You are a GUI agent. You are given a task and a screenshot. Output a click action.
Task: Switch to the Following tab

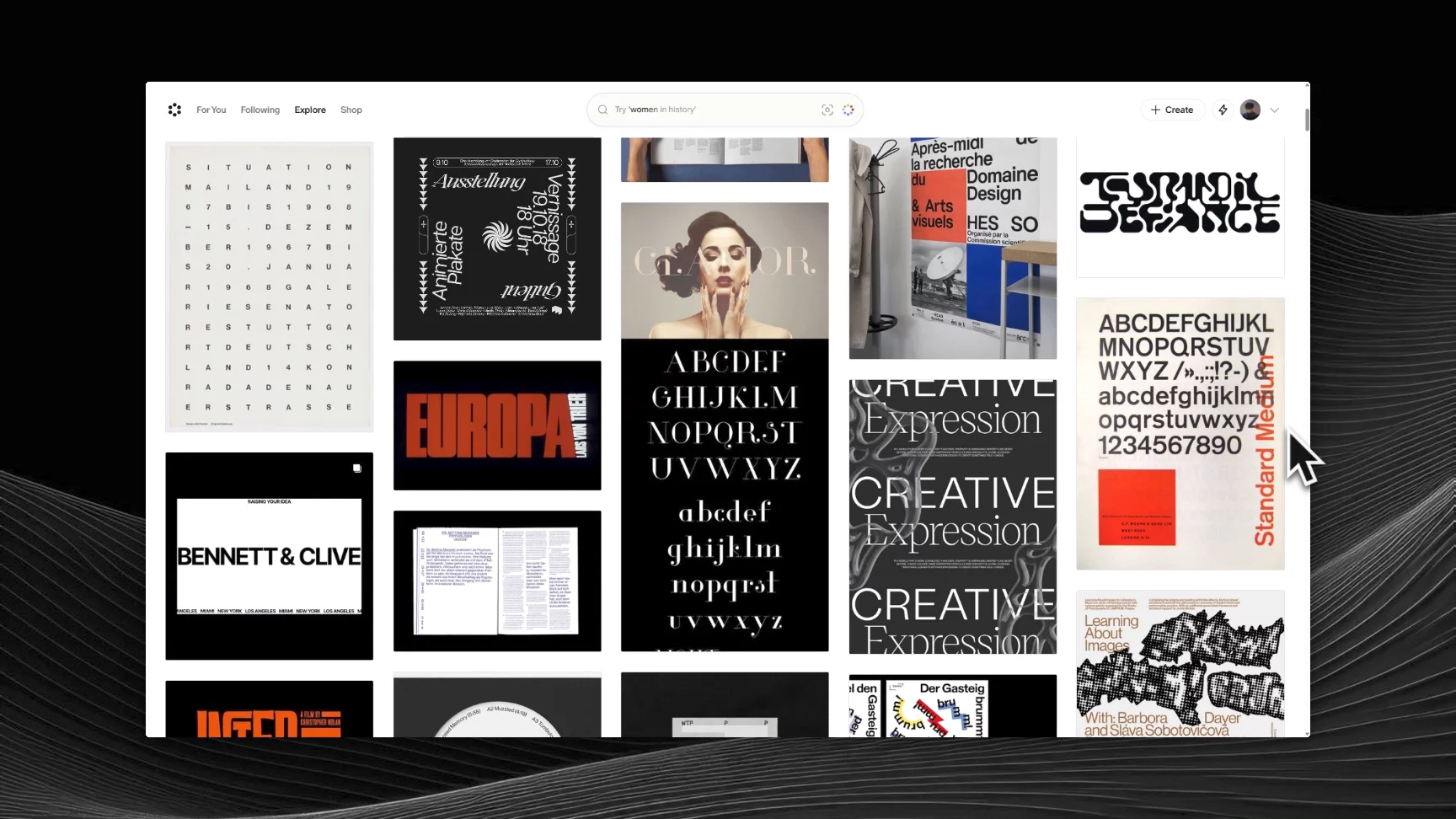click(x=260, y=110)
